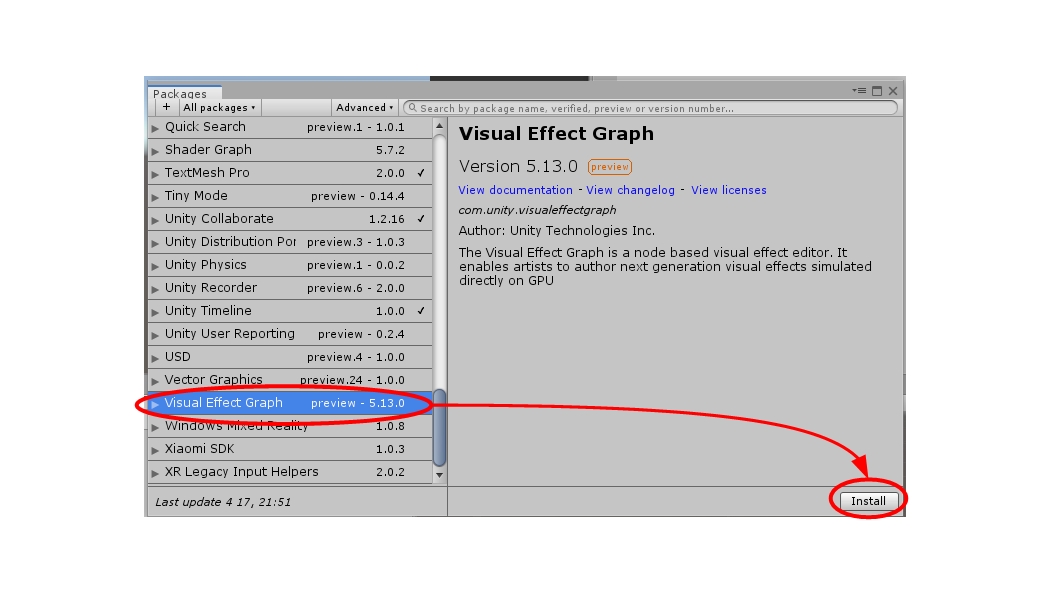Viewport: 1058px width, 595px height.
Task: Click the com.unity.visualeffectgraph package name
Action: (x=537, y=210)
